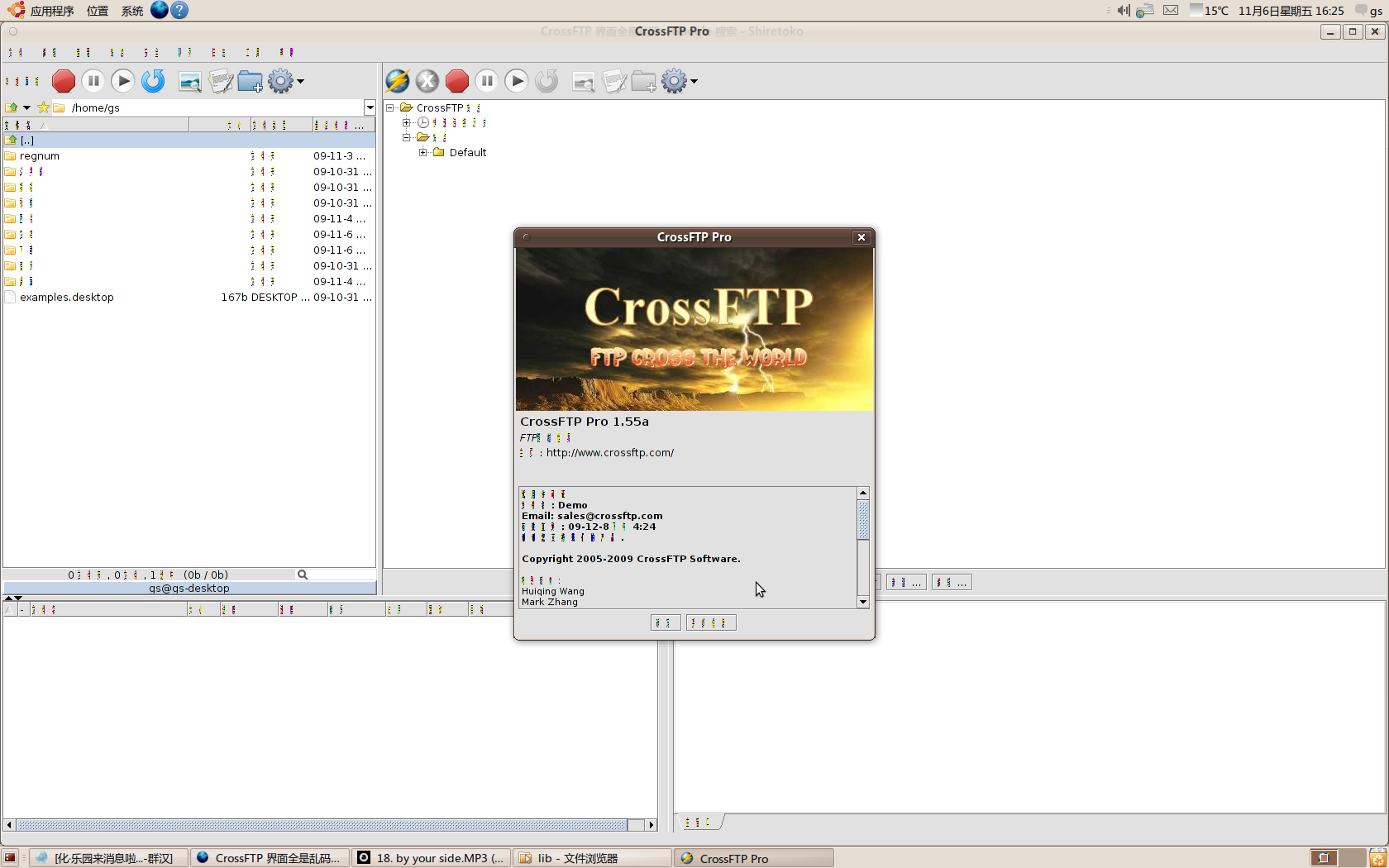Expand dropdown arrow beside remote gear icon
The width and height of the screenshot is (1389, 868).
[x=694, y=81]
